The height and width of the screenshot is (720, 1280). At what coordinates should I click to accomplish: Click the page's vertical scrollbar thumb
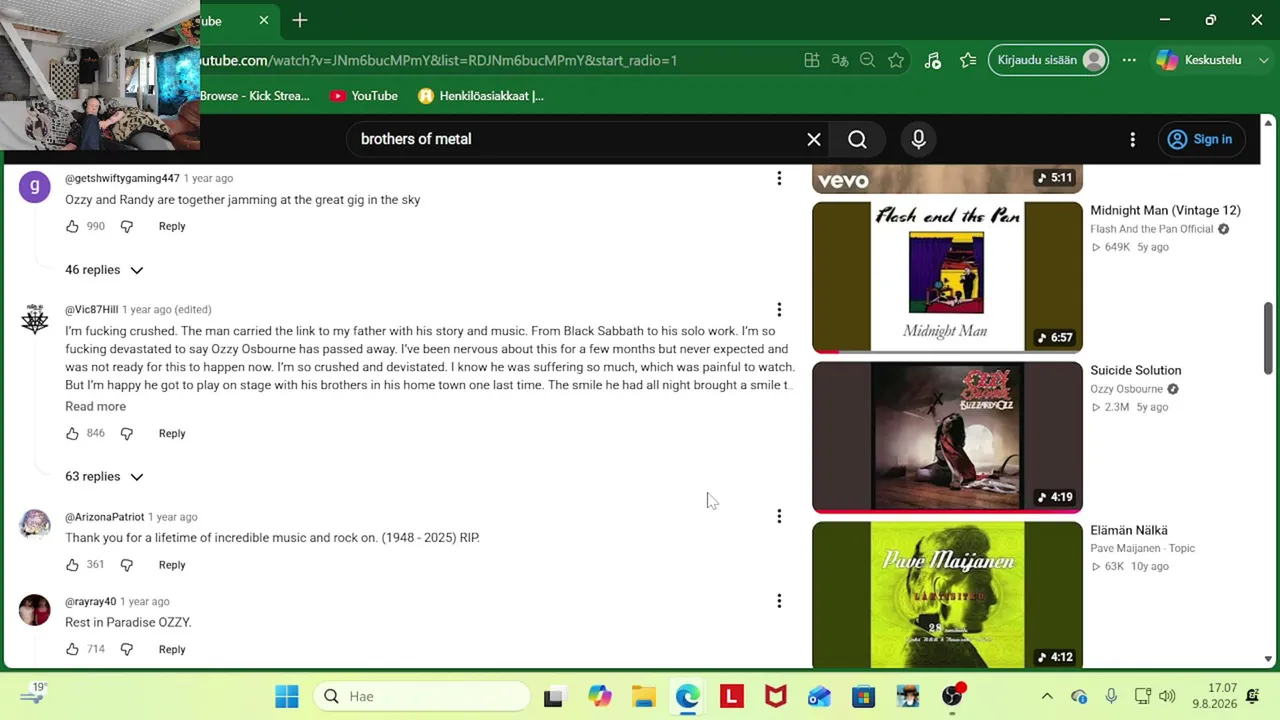coord(1268,337)
